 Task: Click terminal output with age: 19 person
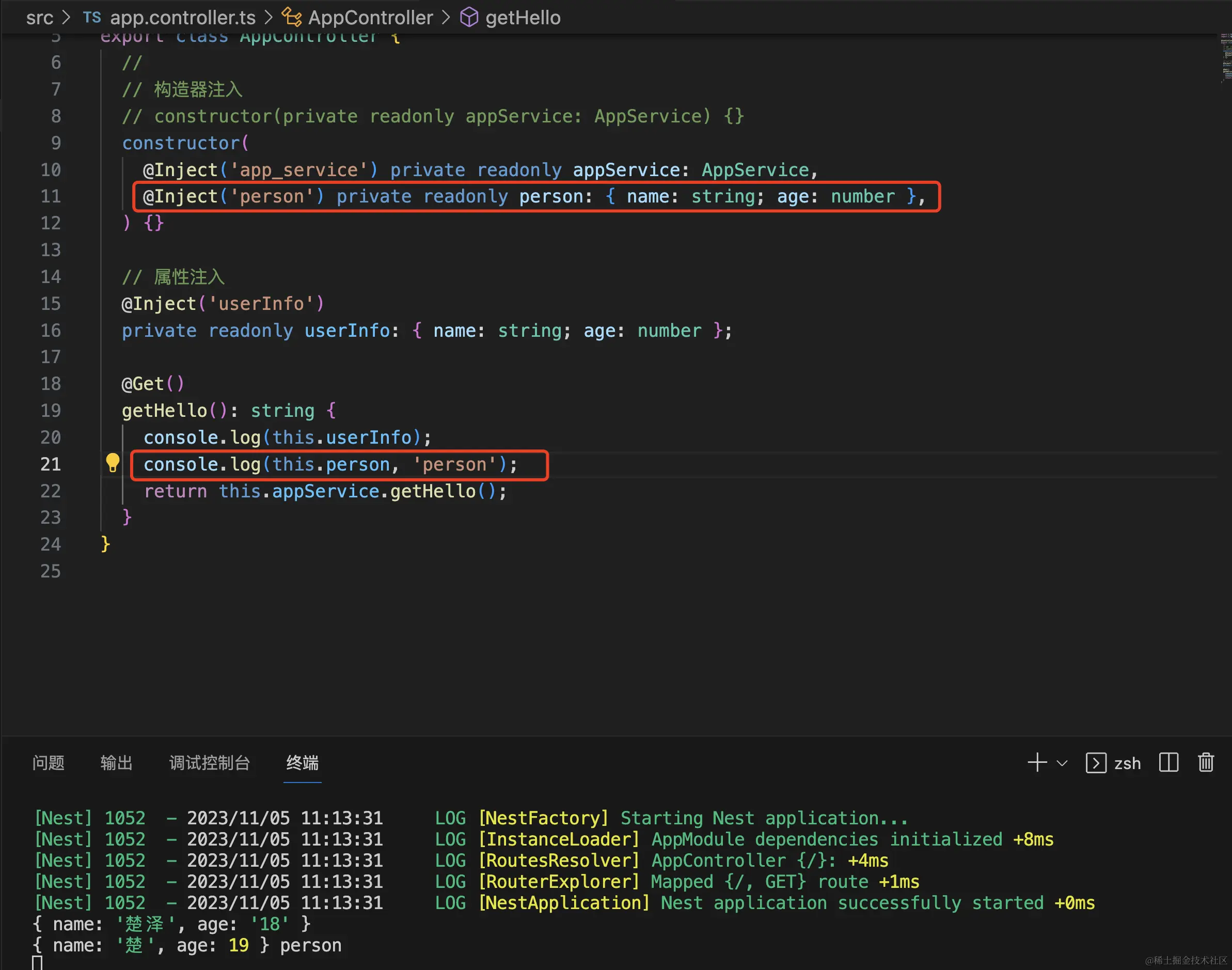187,945
